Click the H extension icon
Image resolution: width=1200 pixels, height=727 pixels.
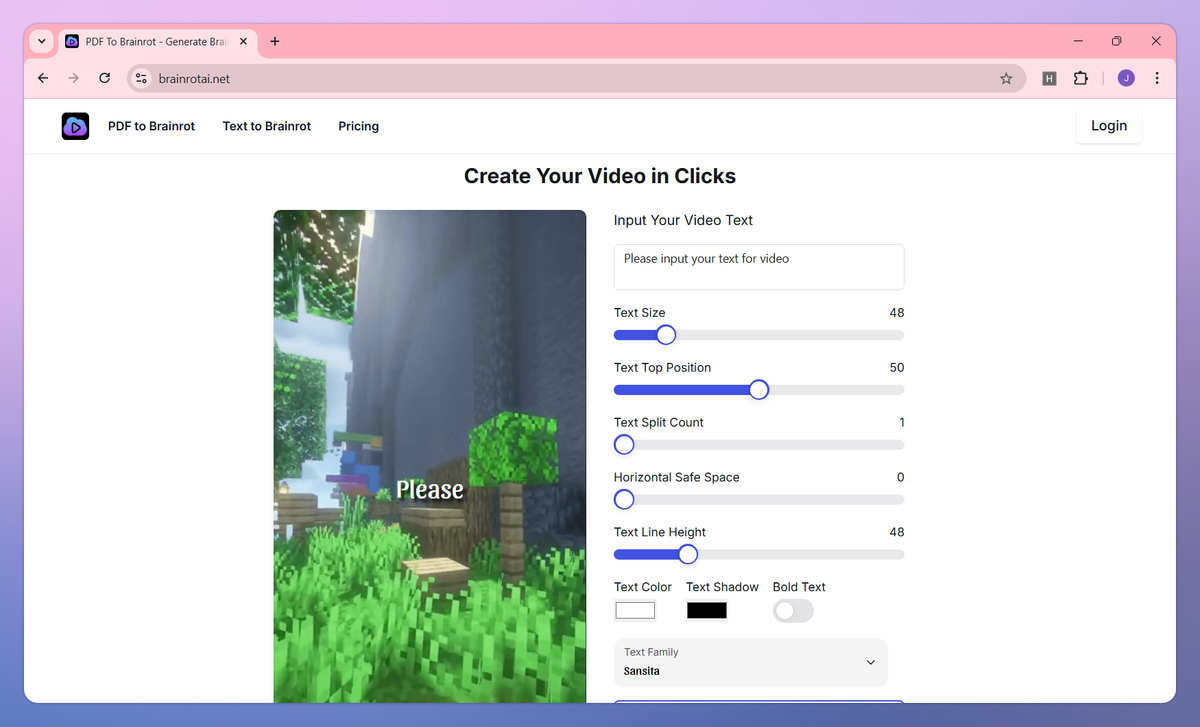click(x=1049, y=77)
